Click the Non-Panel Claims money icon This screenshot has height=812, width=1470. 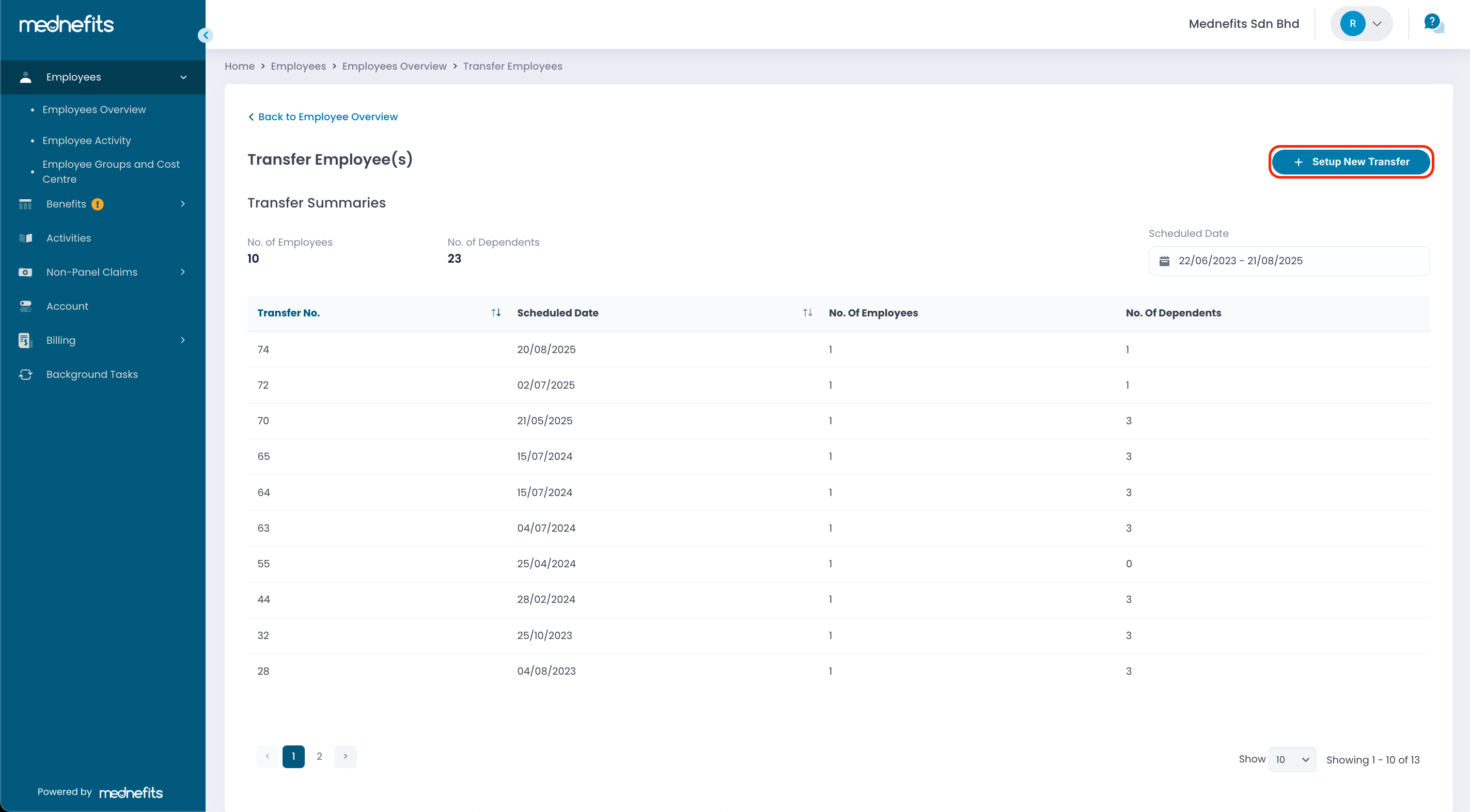(x=25, y=272)
